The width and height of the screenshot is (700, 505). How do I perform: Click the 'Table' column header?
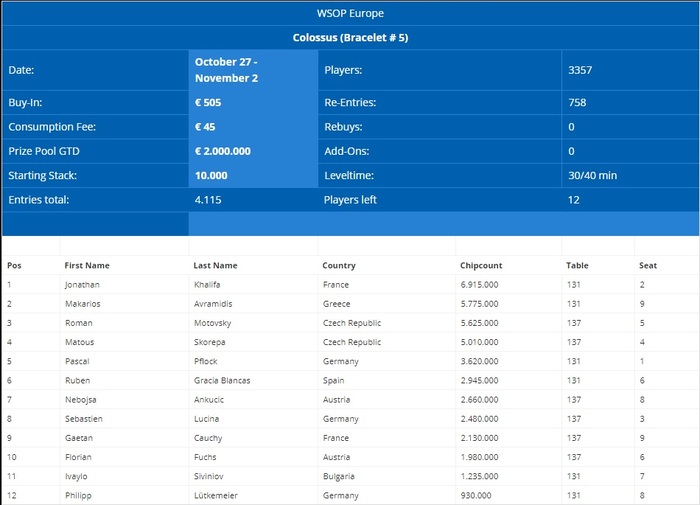tap(577, 266)
